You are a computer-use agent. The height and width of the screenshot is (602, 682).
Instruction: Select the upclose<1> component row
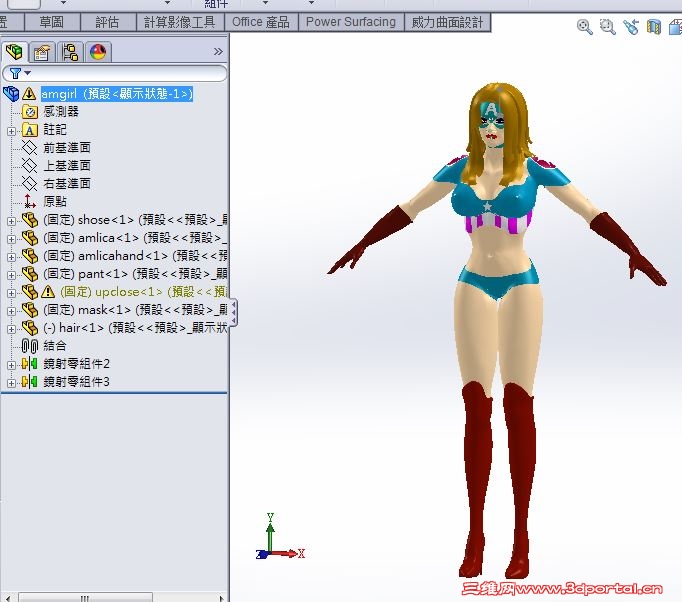click(x=144, y=292)
